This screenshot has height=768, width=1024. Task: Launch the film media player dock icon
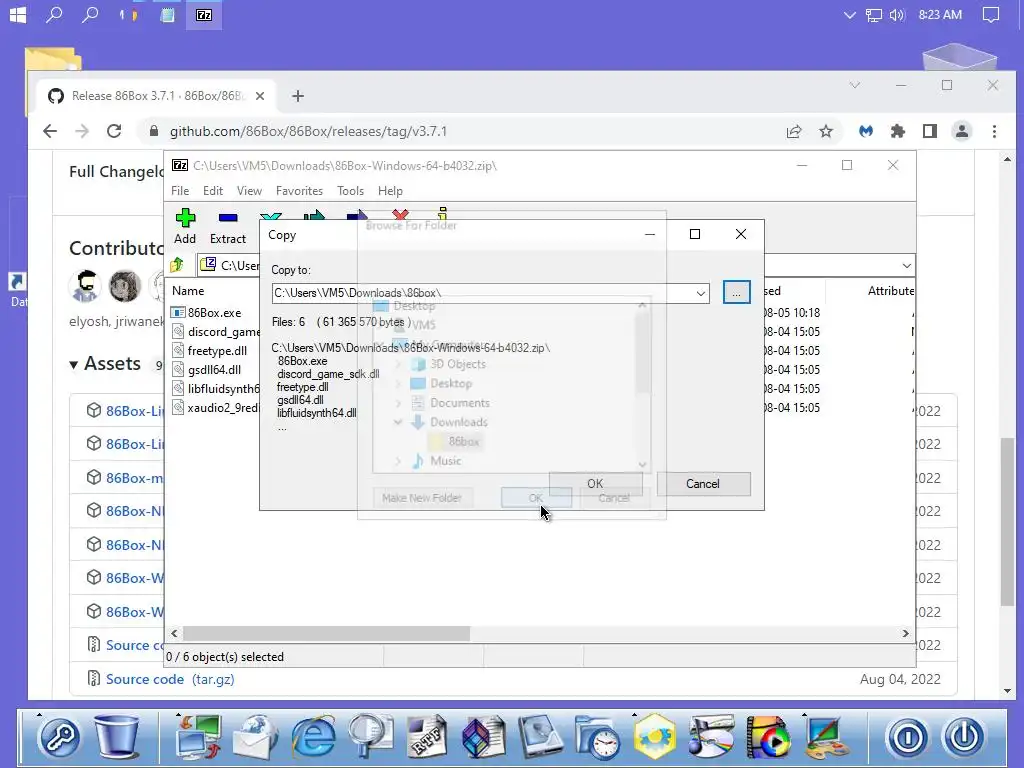coord(768,736)
